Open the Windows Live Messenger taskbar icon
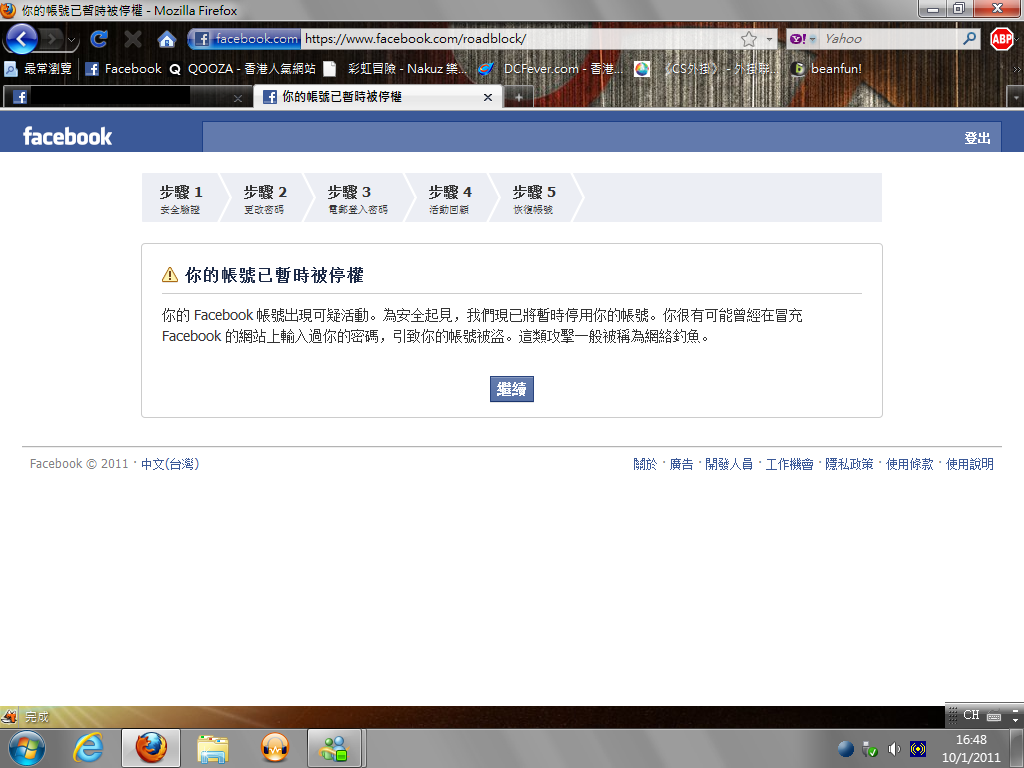Viewport: 1024px width, 768px height. [x=334, y=748]
